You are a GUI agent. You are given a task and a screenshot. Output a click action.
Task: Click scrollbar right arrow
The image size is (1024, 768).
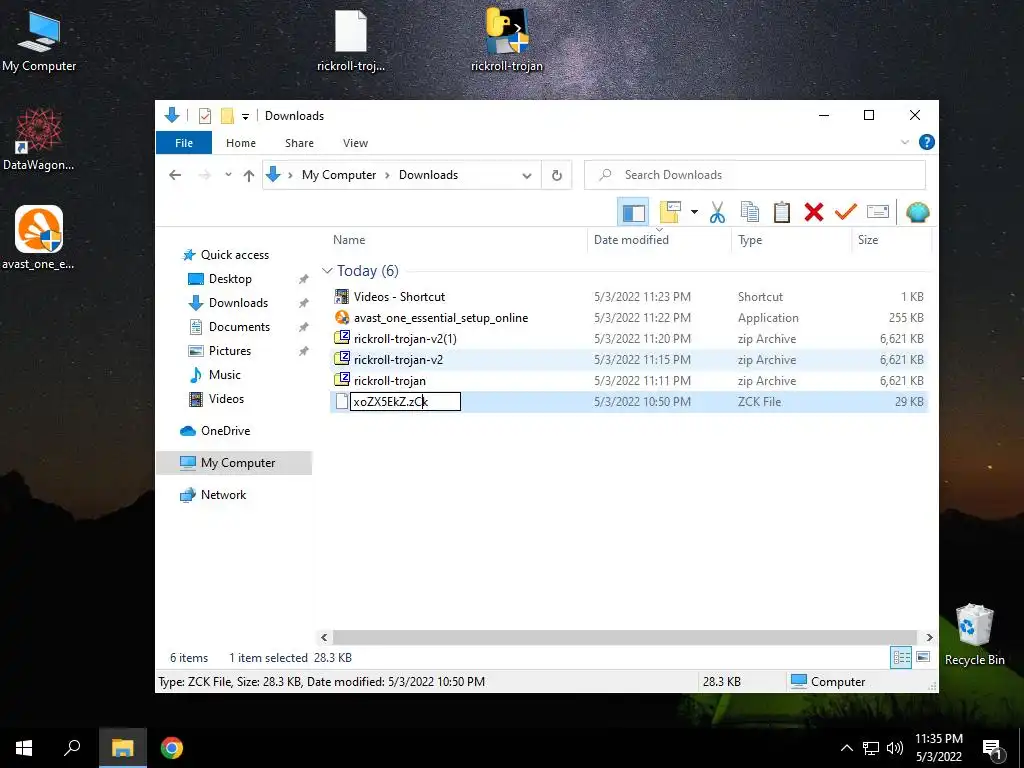(x=929, y=637)
